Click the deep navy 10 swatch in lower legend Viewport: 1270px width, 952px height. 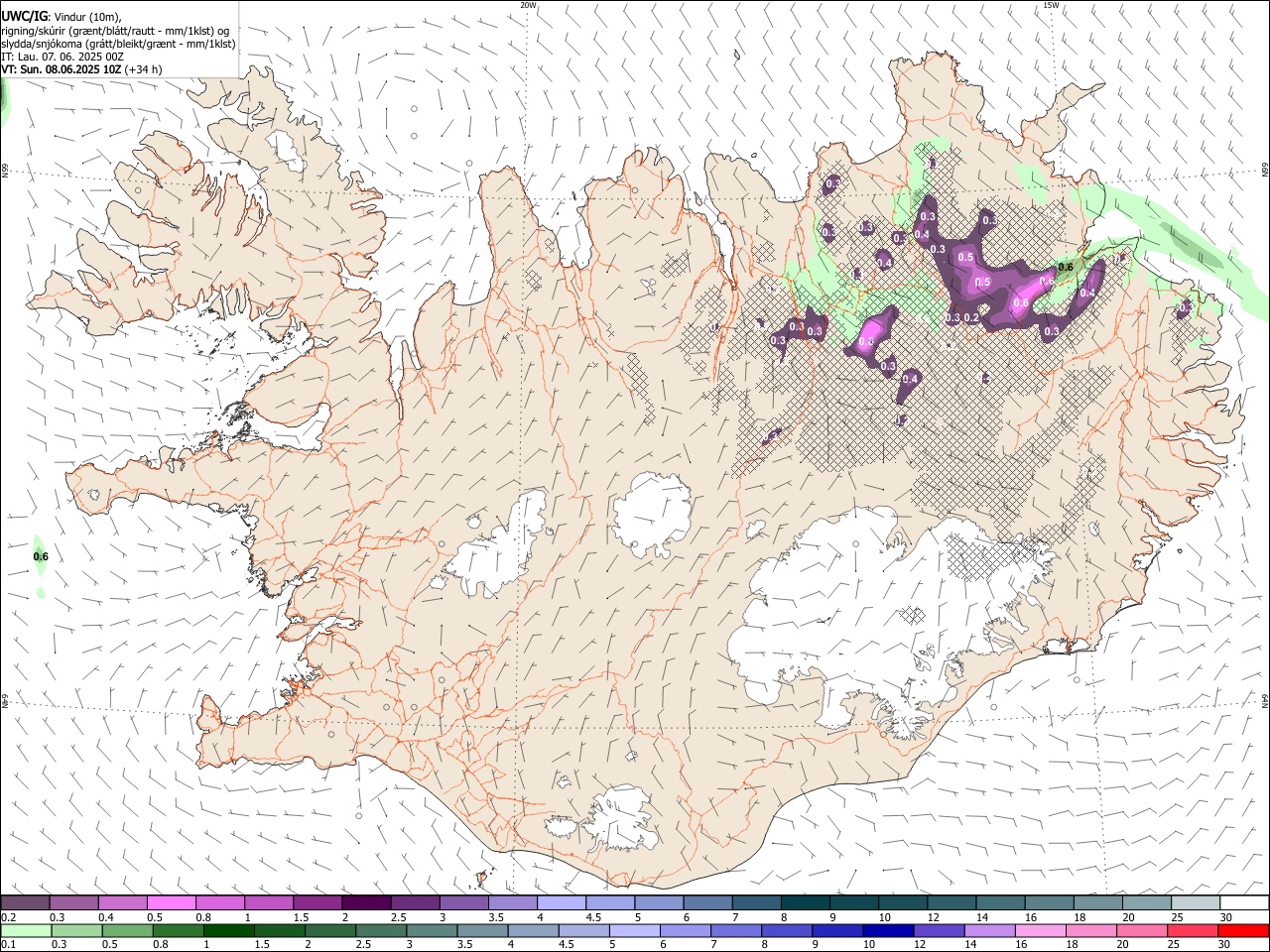(887, 931)
